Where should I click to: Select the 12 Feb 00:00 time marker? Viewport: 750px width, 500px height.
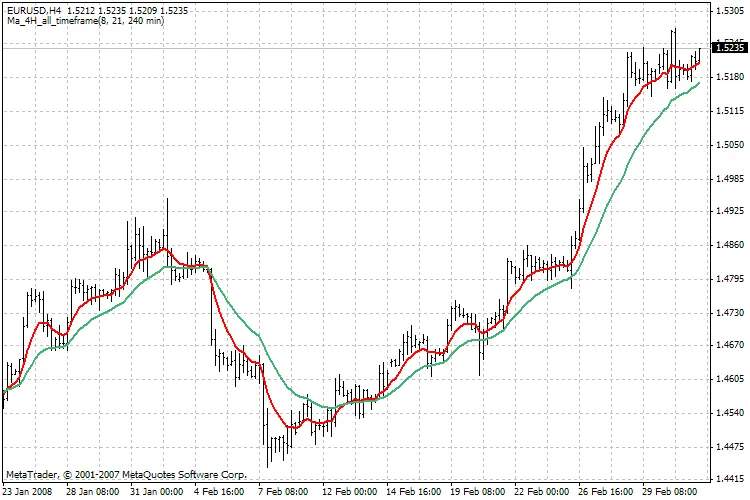(350, 492)
